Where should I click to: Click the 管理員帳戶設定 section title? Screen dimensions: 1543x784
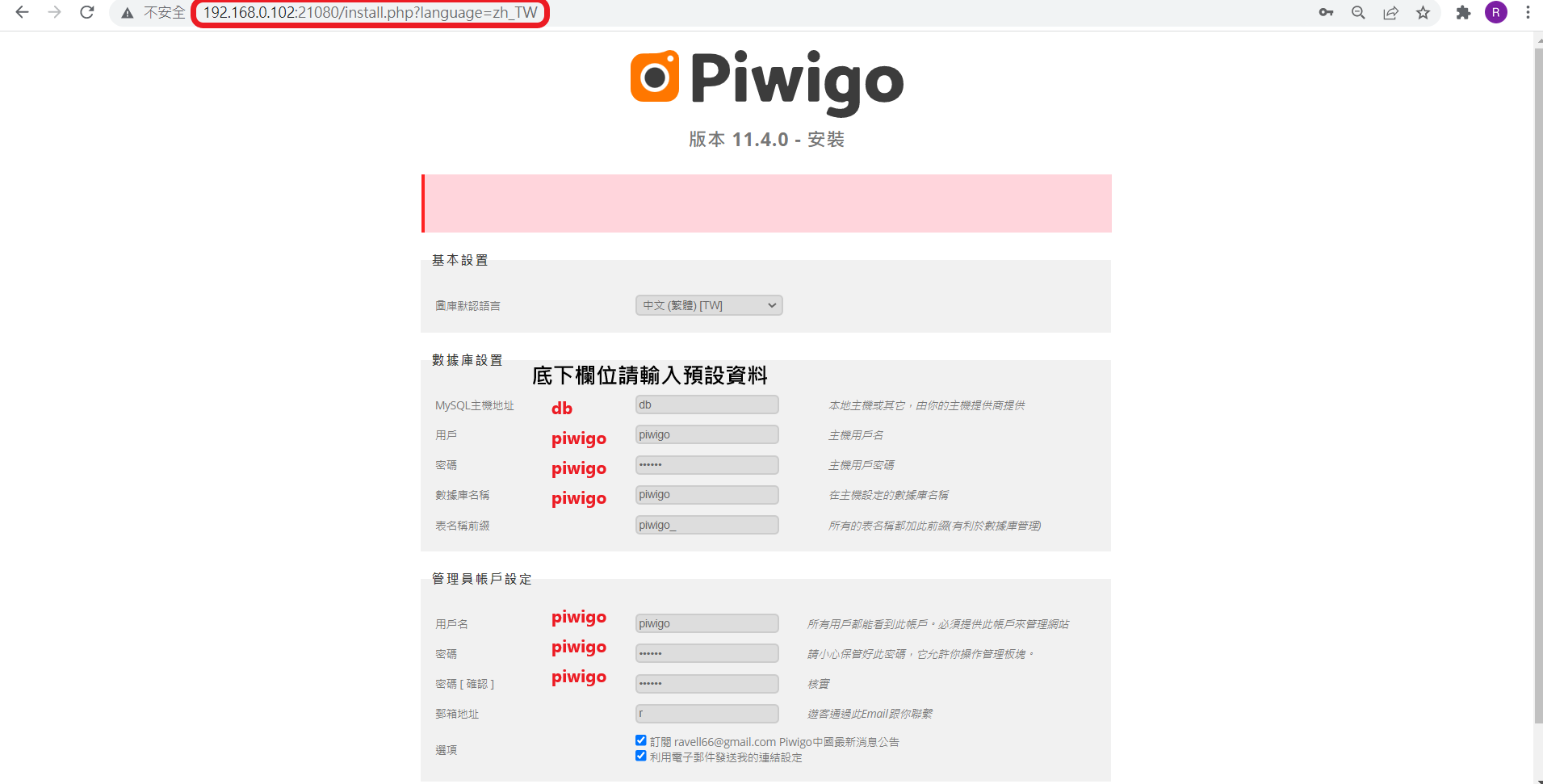coord(481,579)
